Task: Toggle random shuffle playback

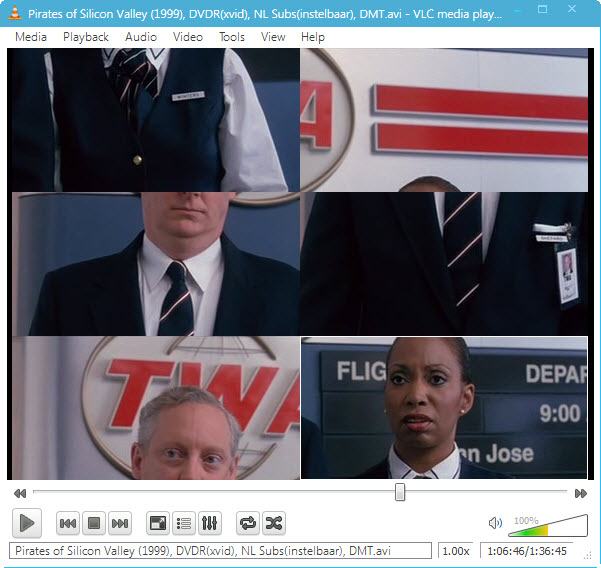Action: tap(274, 523)
